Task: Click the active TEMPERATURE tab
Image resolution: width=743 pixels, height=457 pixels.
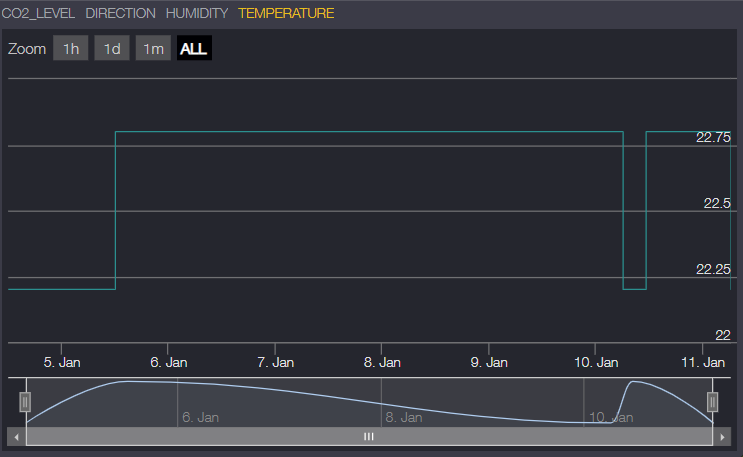Action: (286, 14)
